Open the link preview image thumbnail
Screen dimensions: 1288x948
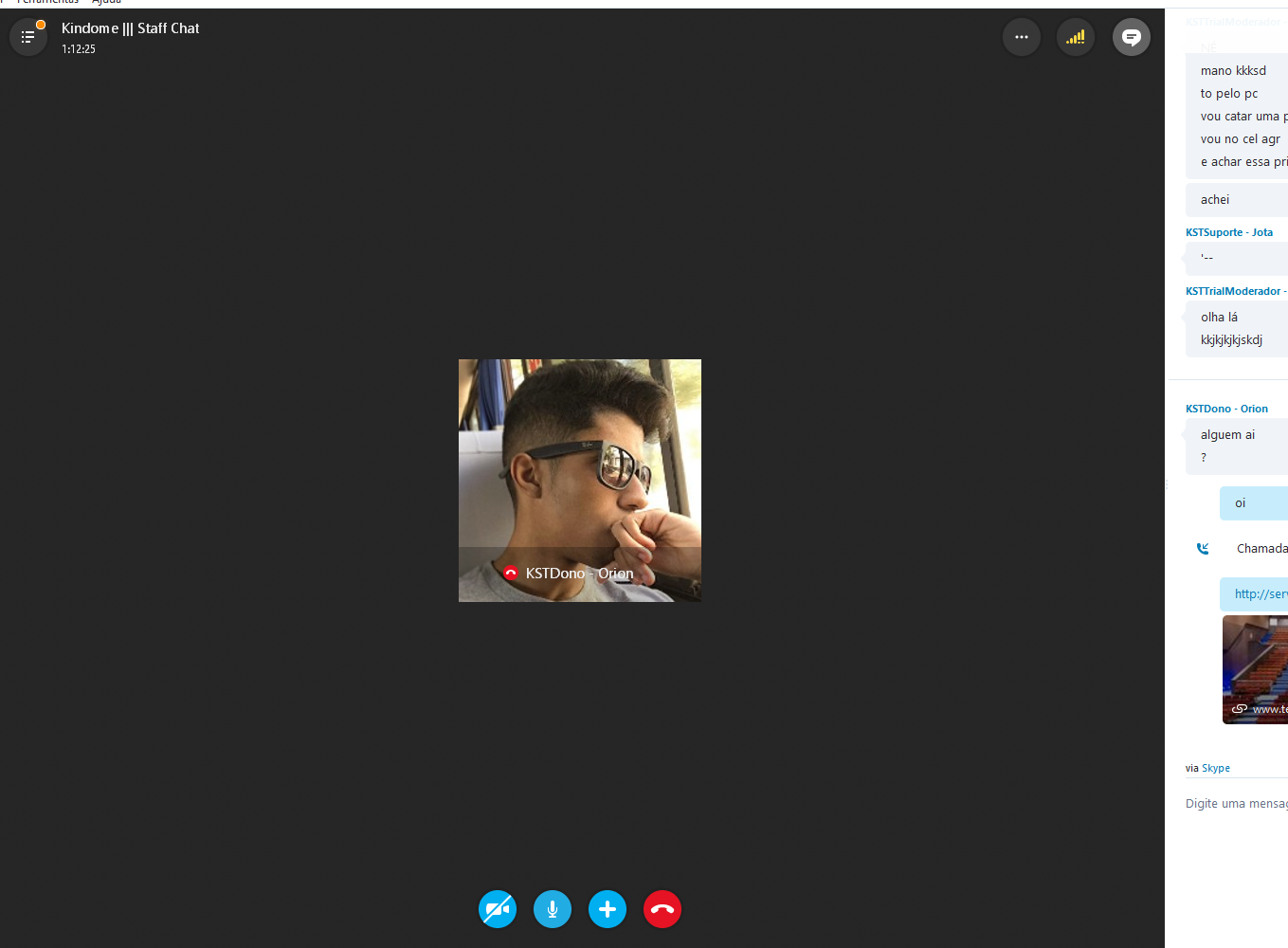tap(1255, 669)
